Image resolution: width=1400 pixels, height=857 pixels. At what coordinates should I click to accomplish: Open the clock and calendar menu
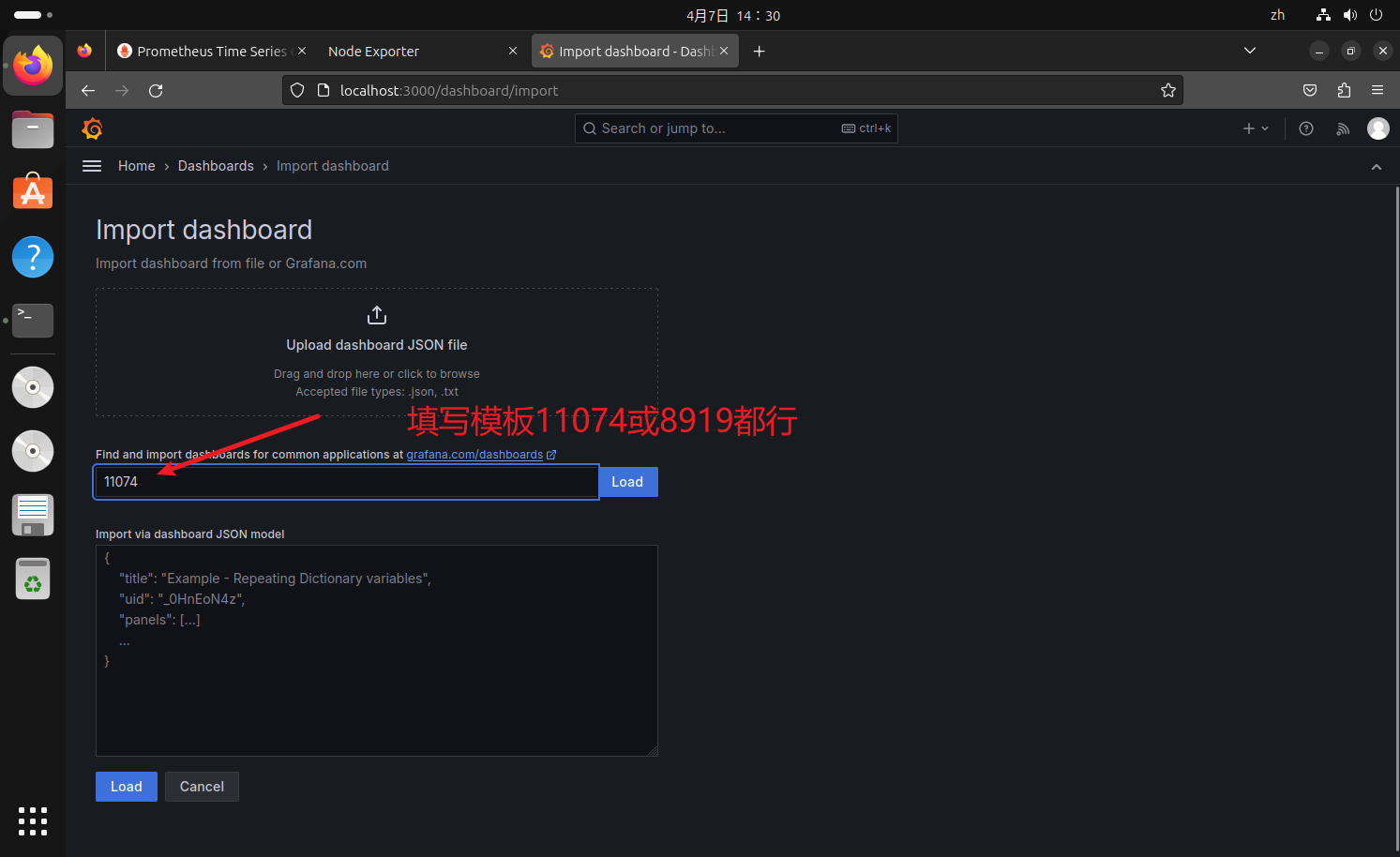pyautogui.click(x=733, y=15)
